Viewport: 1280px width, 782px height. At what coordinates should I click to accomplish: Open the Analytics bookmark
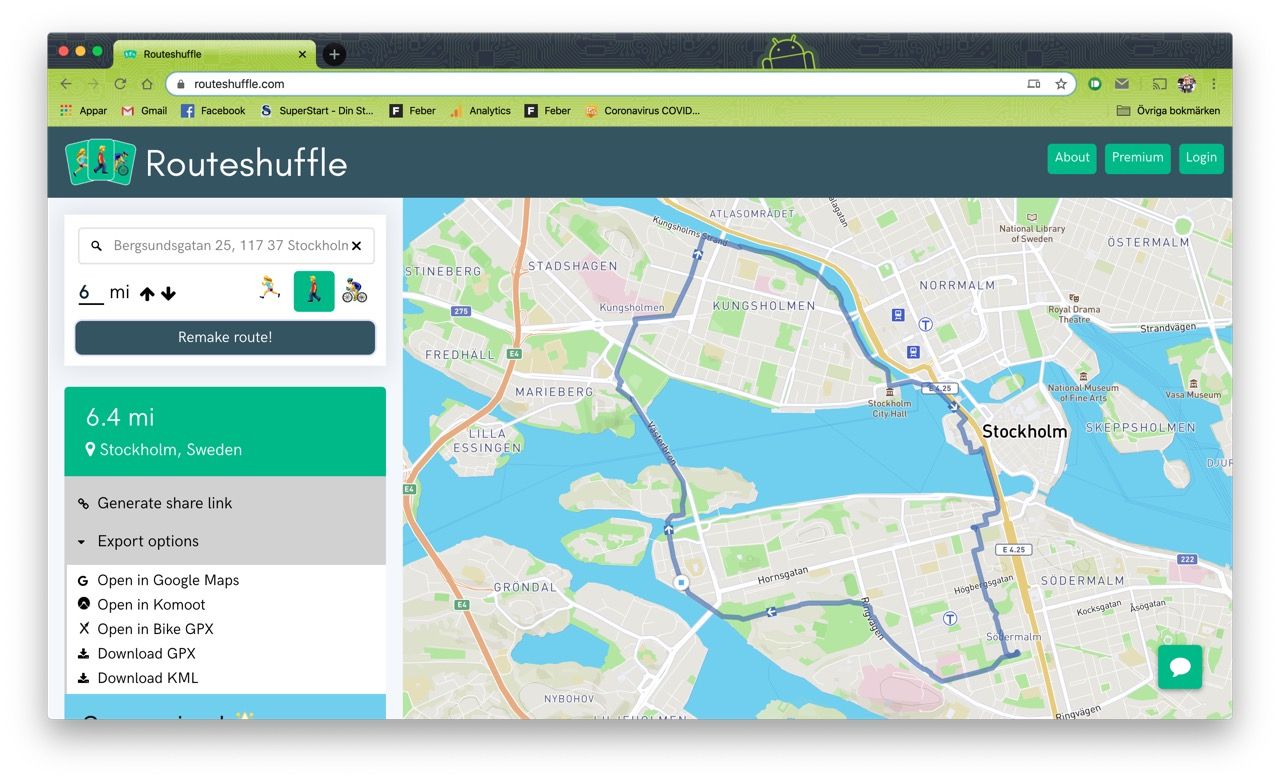click(480, 111)
